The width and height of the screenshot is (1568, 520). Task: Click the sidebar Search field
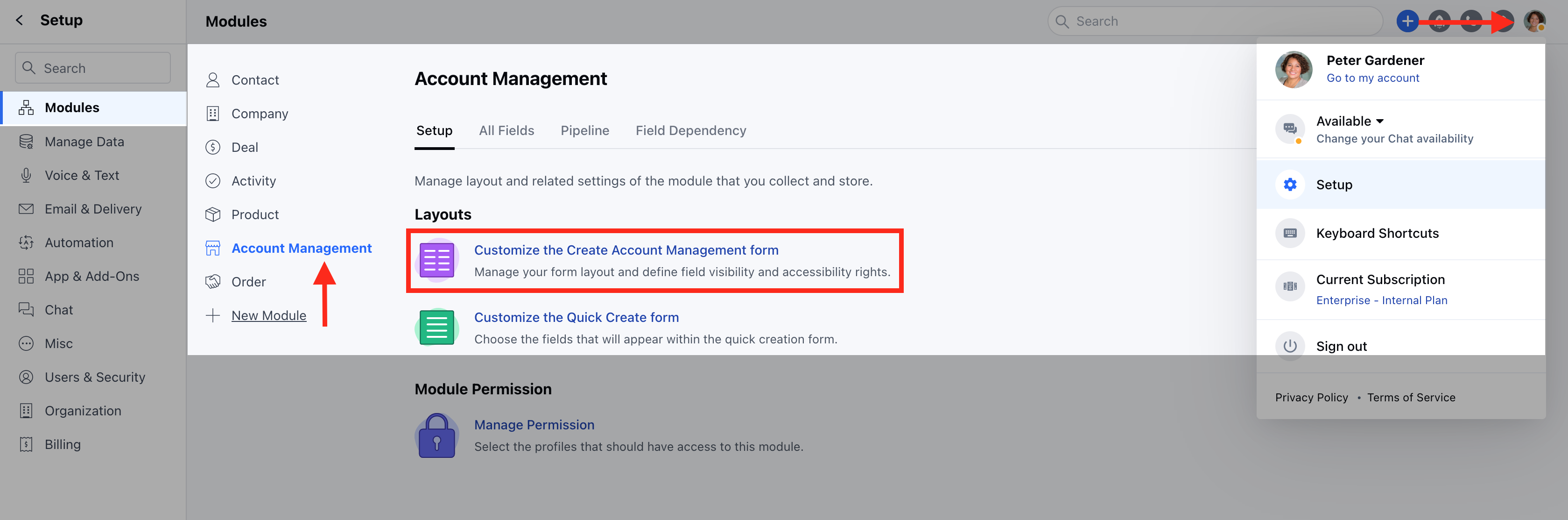[92, 68]
